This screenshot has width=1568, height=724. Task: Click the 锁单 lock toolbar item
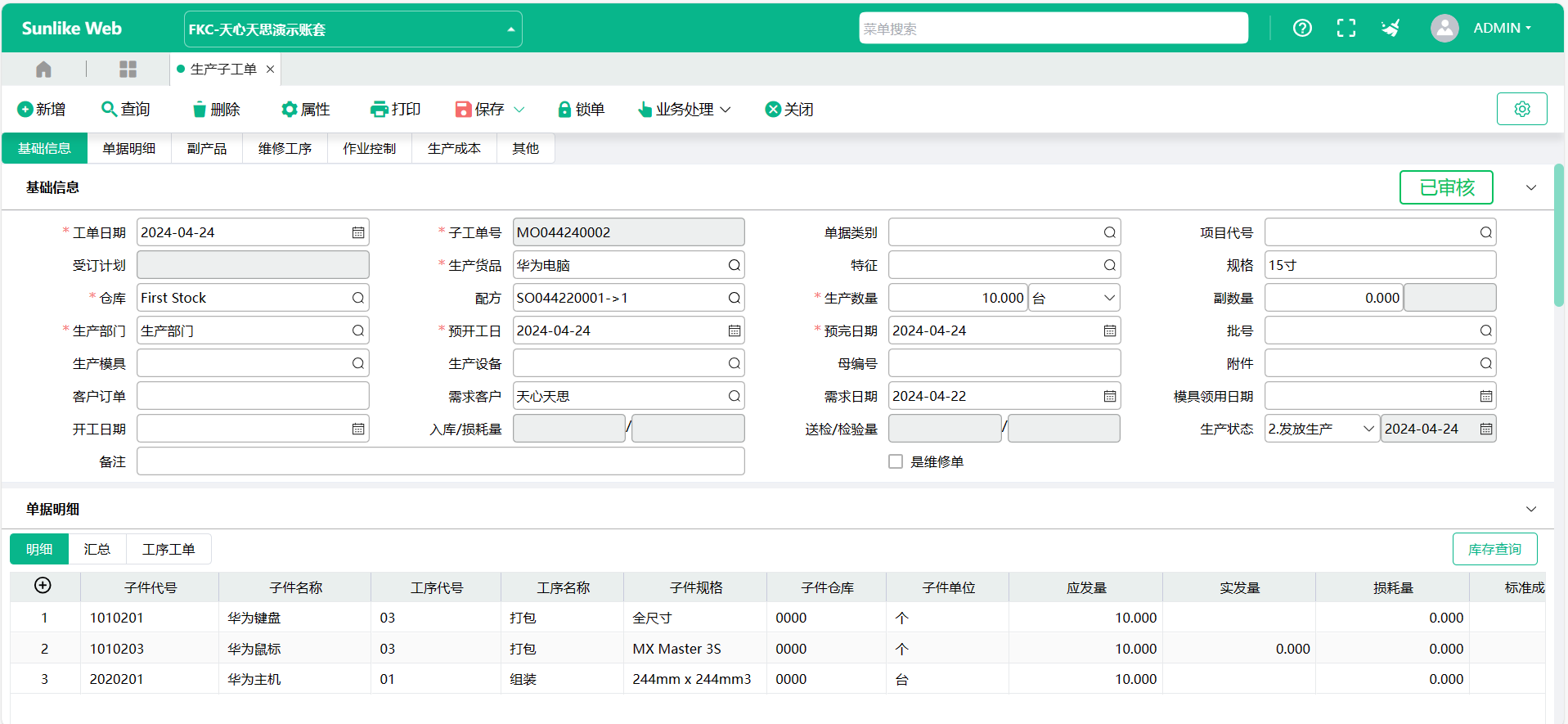[581, 109]
